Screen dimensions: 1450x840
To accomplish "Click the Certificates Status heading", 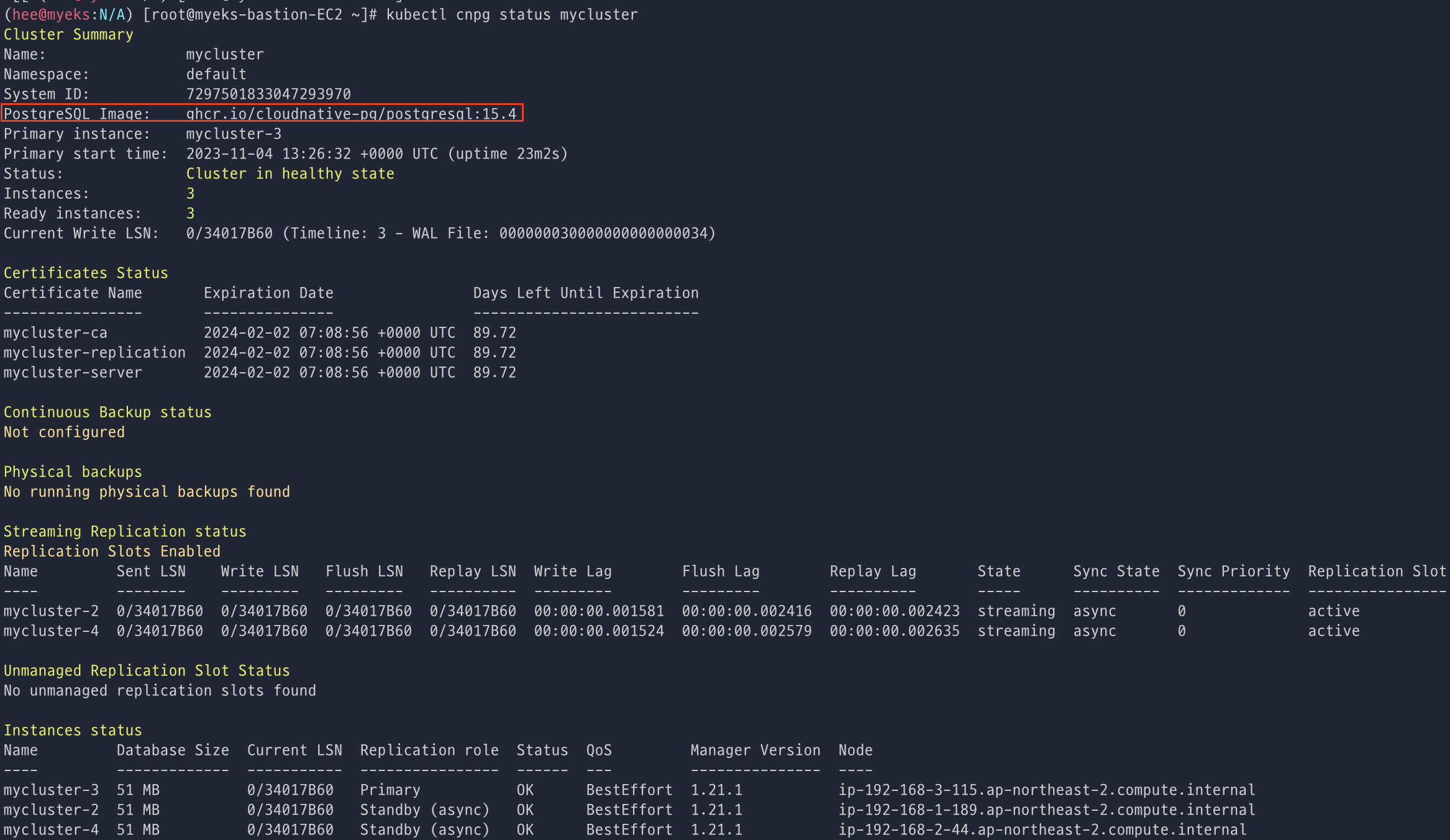I will click(86, 273).
